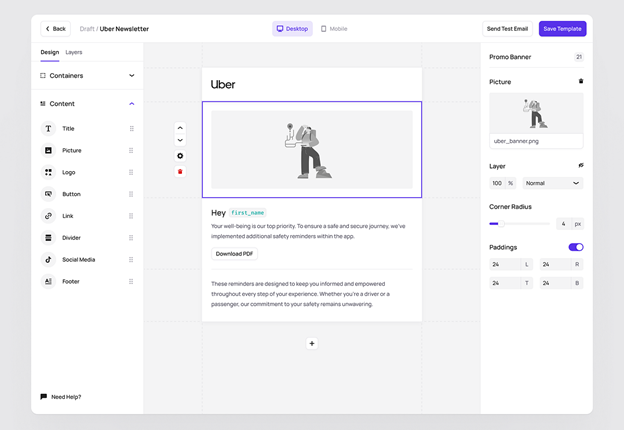
Task: Click the Back button
Action: (x=55, y=29)
